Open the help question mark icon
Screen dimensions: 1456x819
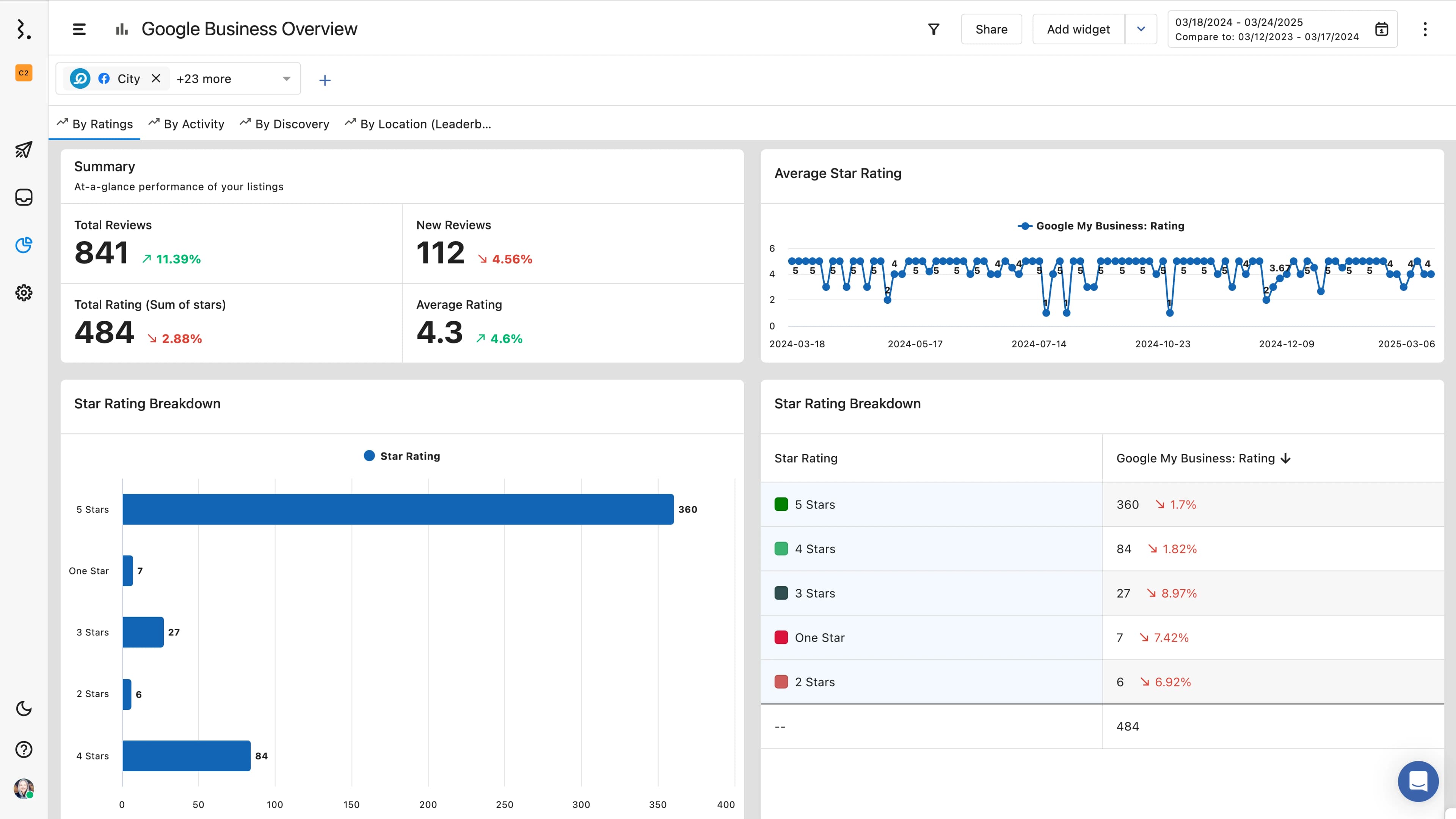(24, 750)
